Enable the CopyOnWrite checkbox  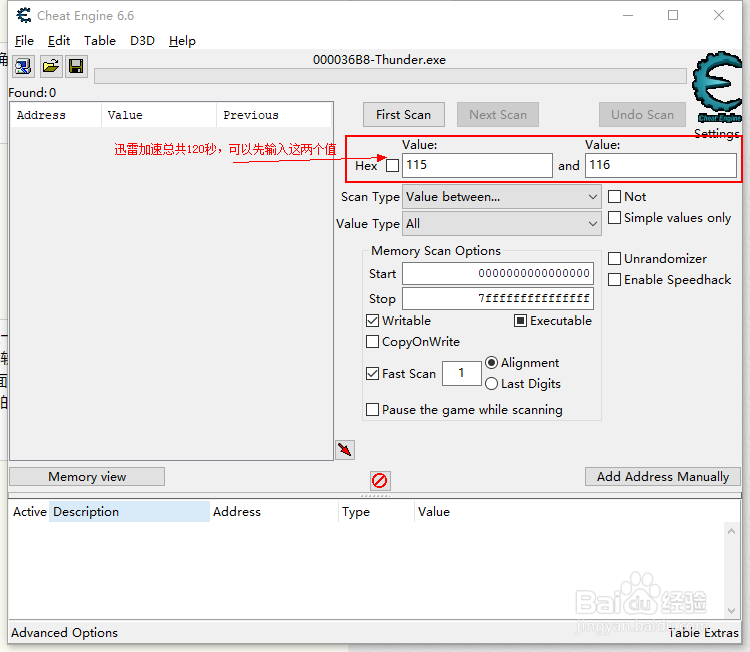(x=372, y=342)
